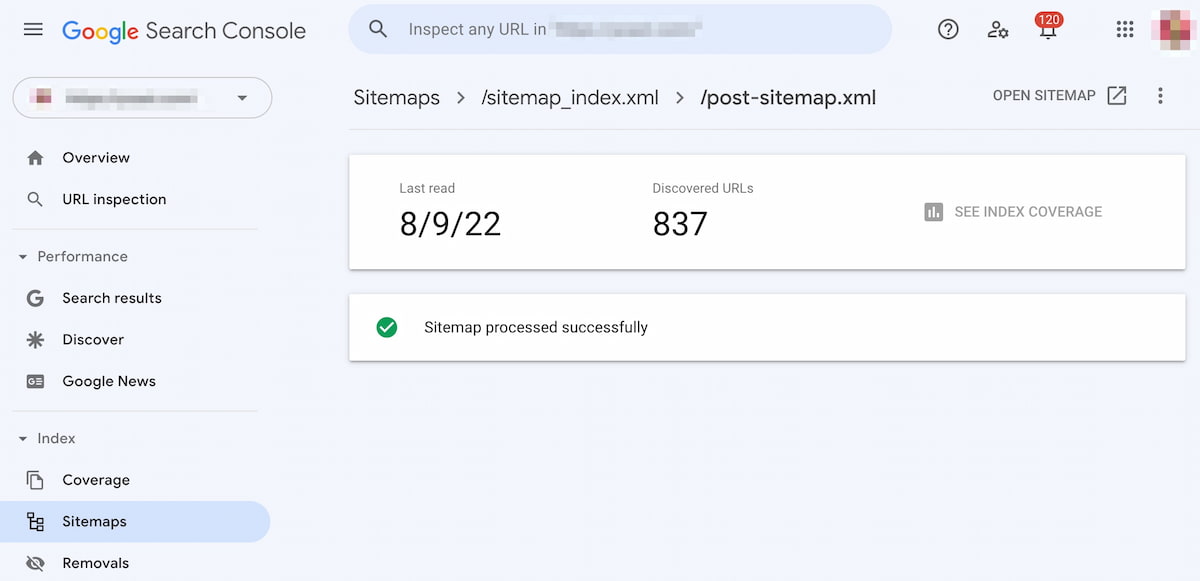Click the three-dot more options menu
The height and width of the screenshot is (581, 1200).
point(1160,96)
